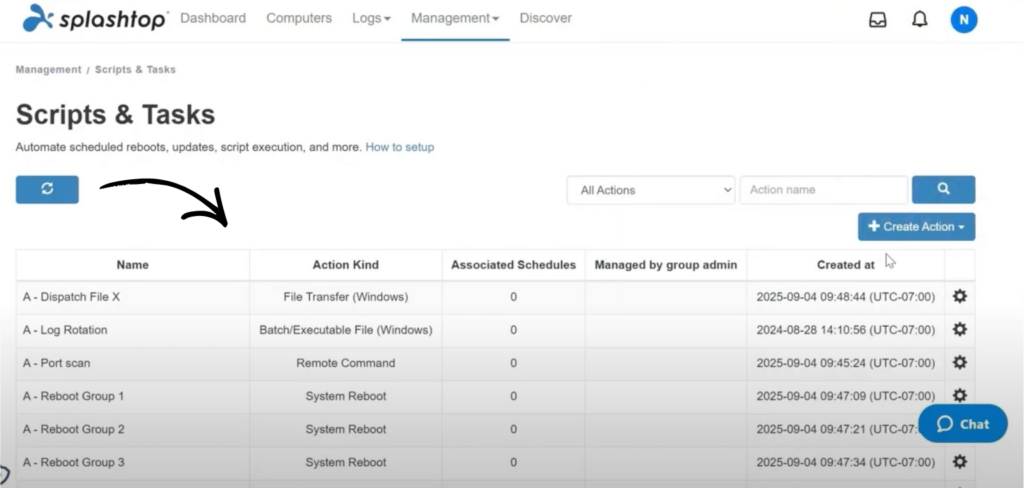Select the A - Reboot Group 1 name
Screen dimensions: 1024x488
(x=73, y=396)
